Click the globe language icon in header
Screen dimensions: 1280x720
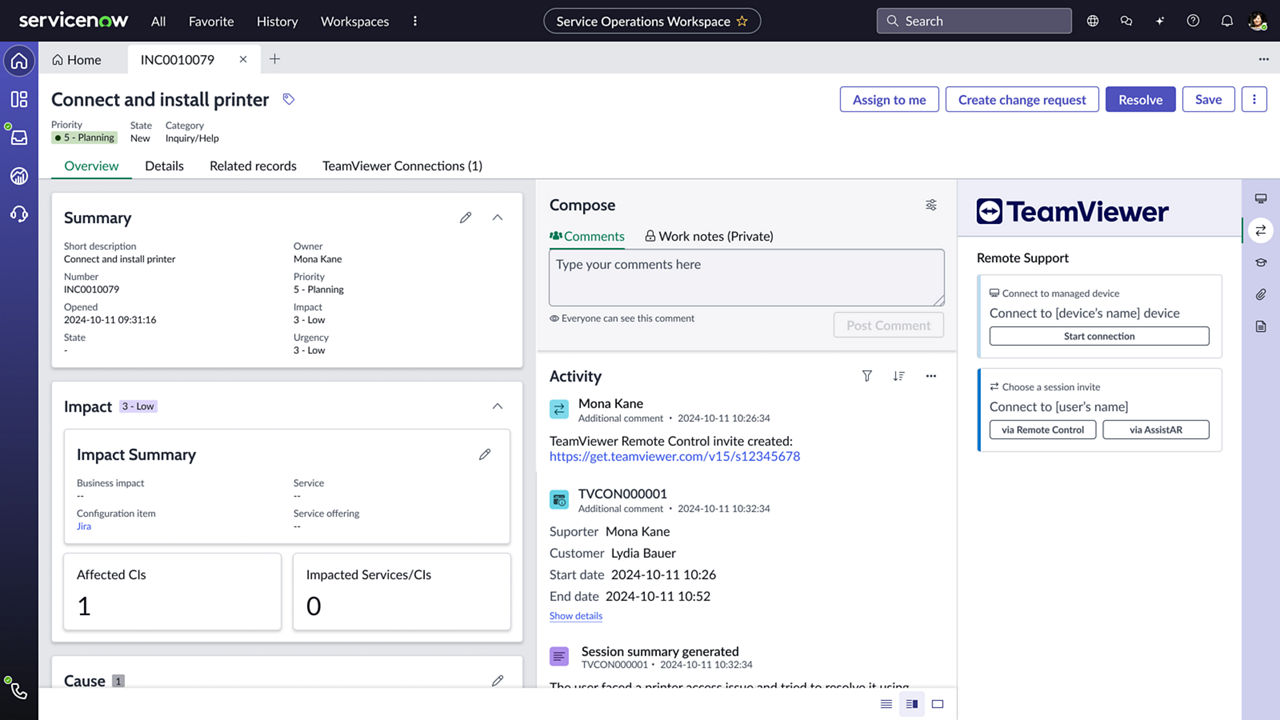[1093, 21]
